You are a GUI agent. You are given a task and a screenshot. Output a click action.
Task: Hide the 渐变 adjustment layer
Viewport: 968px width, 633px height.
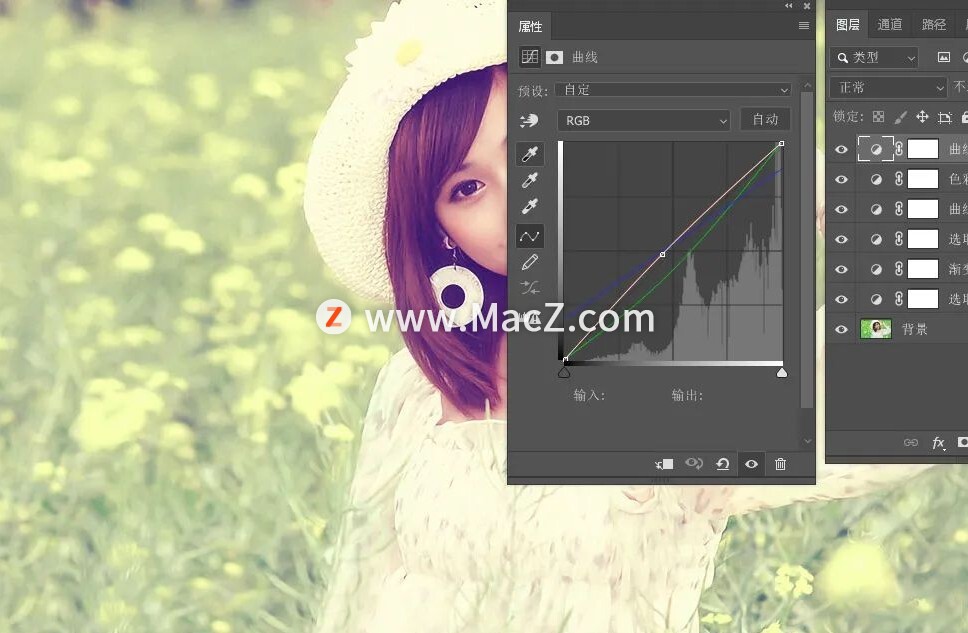(x=841, y=269)
